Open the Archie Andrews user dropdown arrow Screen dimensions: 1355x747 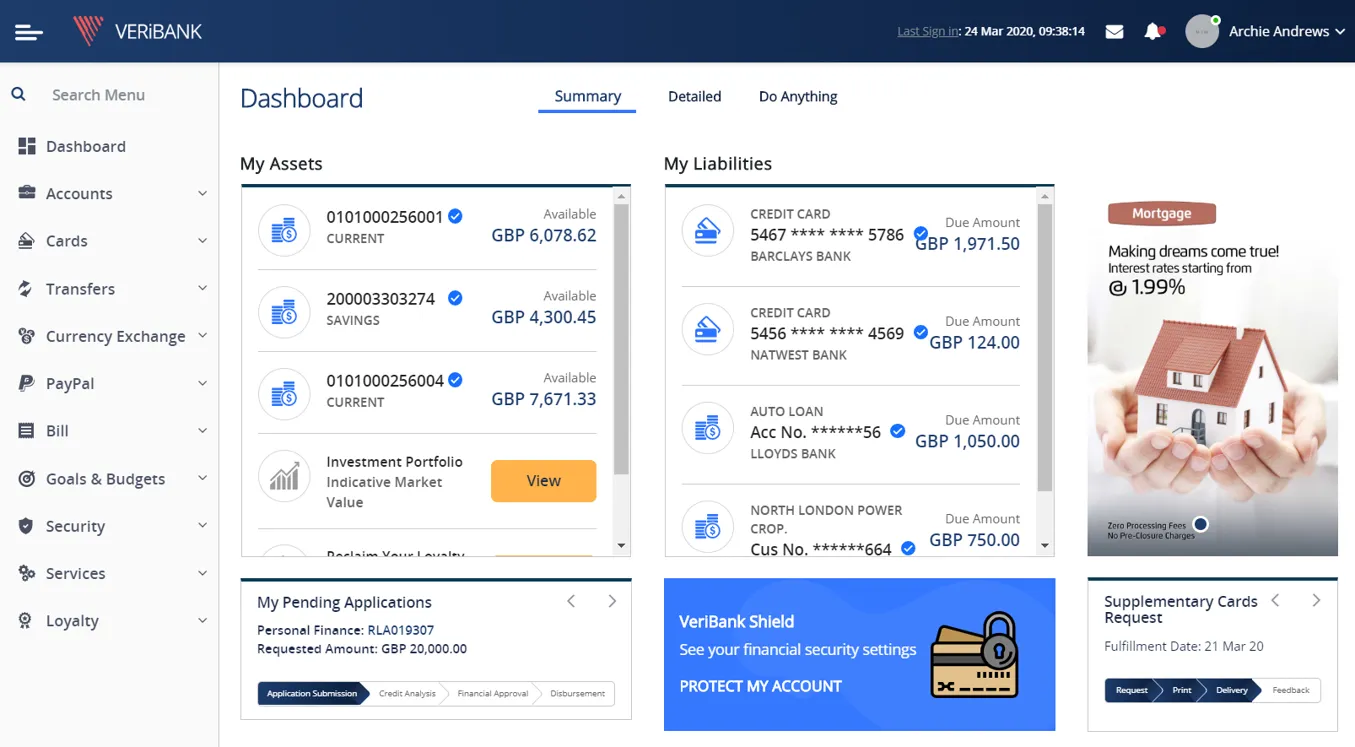(1339, 32)
